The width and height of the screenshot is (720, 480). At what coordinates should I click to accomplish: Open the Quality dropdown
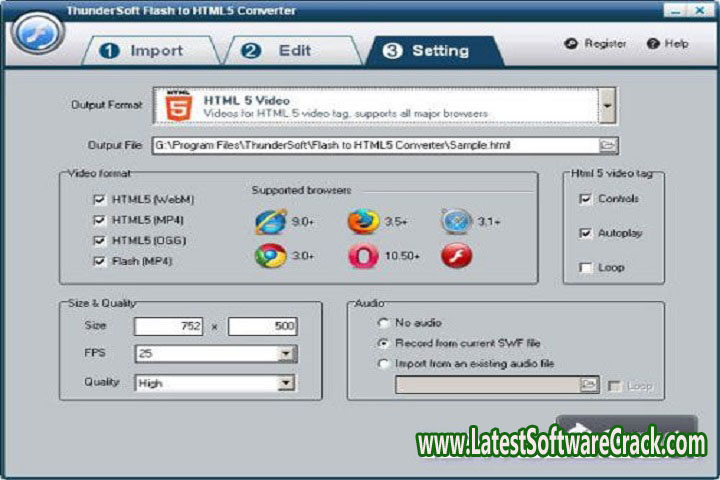287,383
